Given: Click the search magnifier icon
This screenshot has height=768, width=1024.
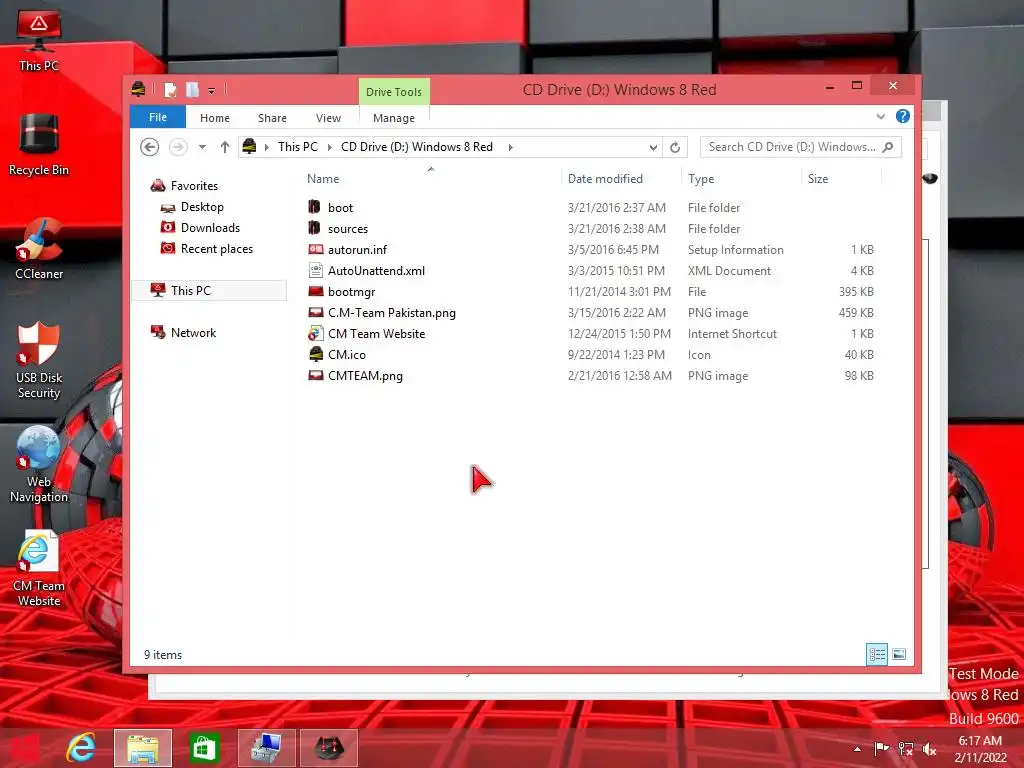Looking at the screenshot, I should [888, 147].
